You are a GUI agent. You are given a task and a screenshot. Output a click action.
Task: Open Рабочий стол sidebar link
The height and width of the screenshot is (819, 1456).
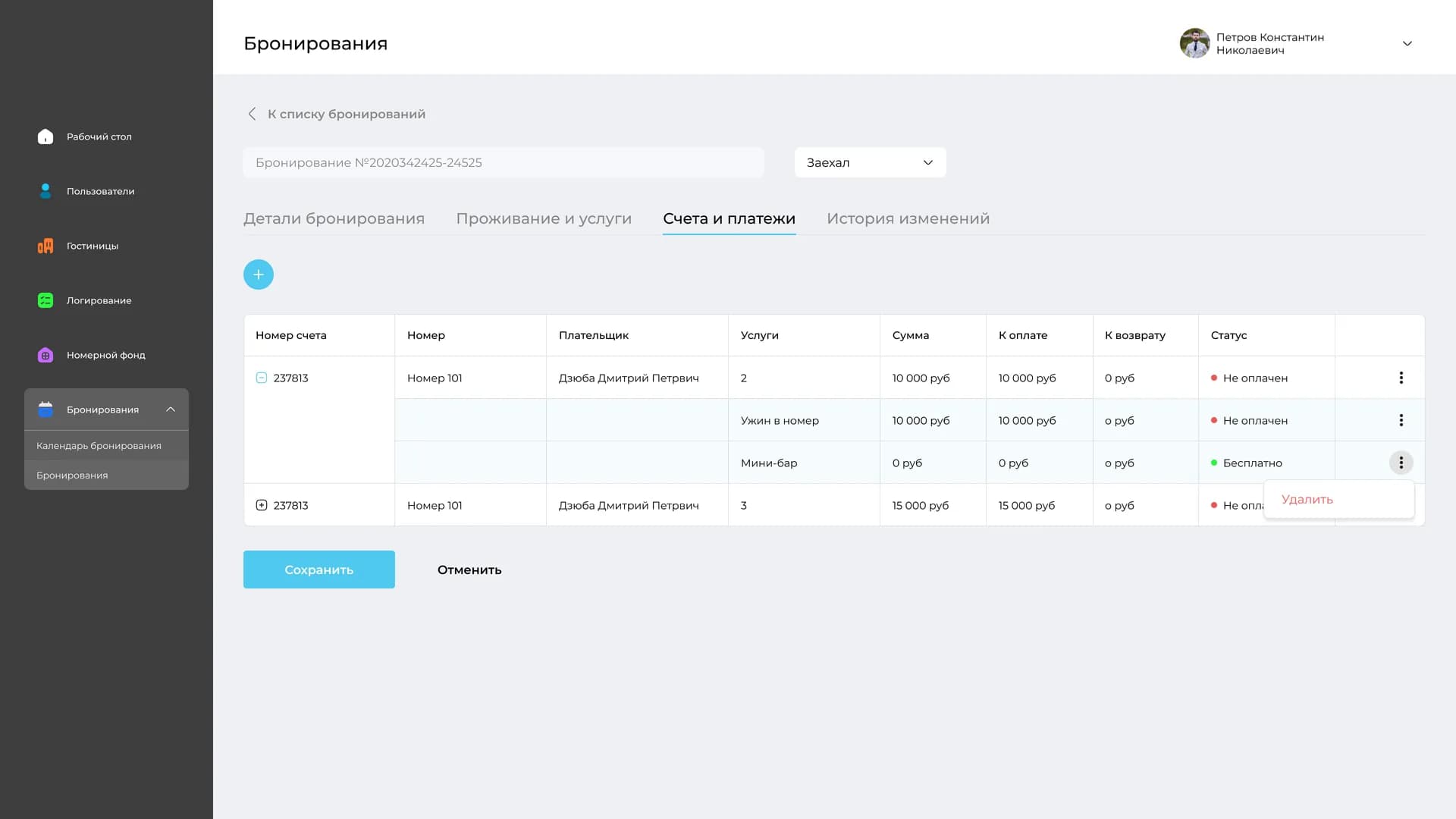pos(99,136)
